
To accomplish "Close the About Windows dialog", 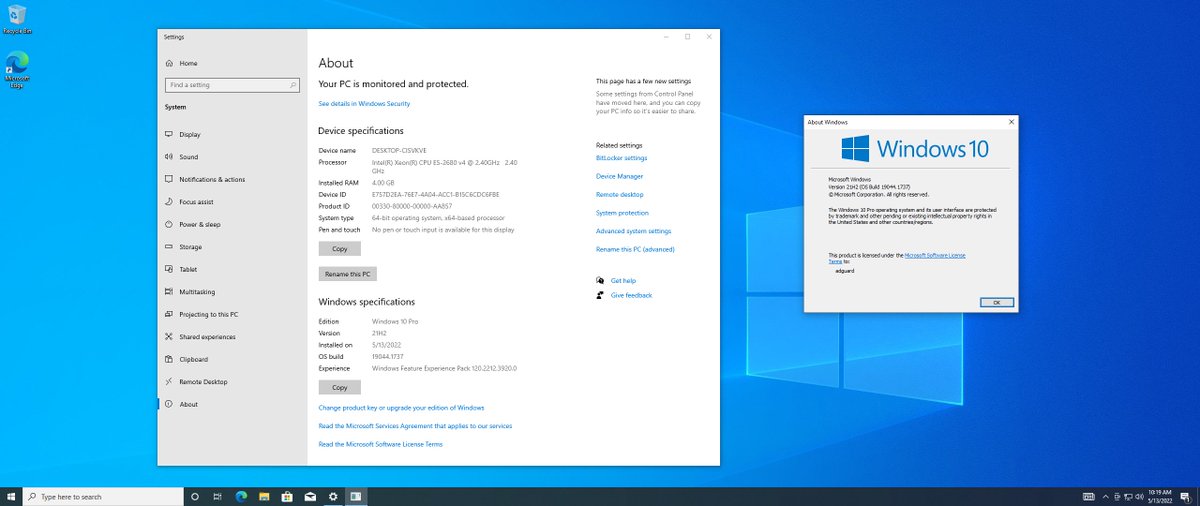I will [x=1012, y=122].
